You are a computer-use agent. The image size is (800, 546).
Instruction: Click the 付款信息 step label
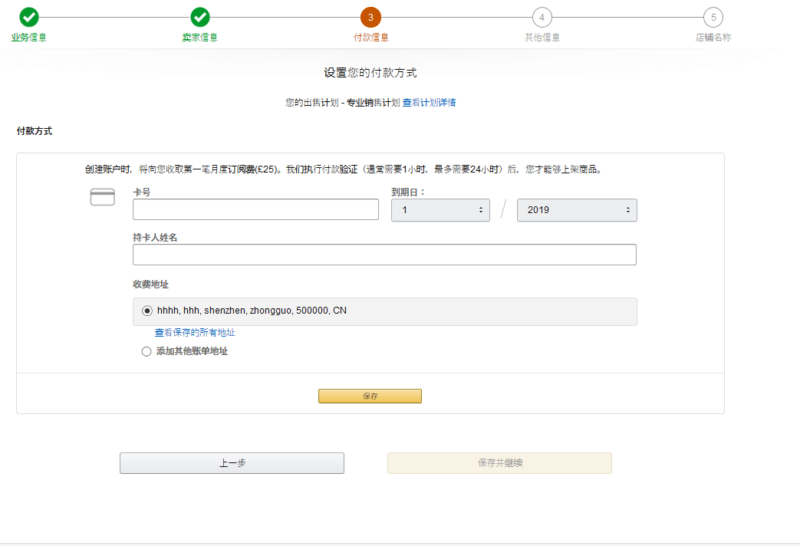[371, 37]
